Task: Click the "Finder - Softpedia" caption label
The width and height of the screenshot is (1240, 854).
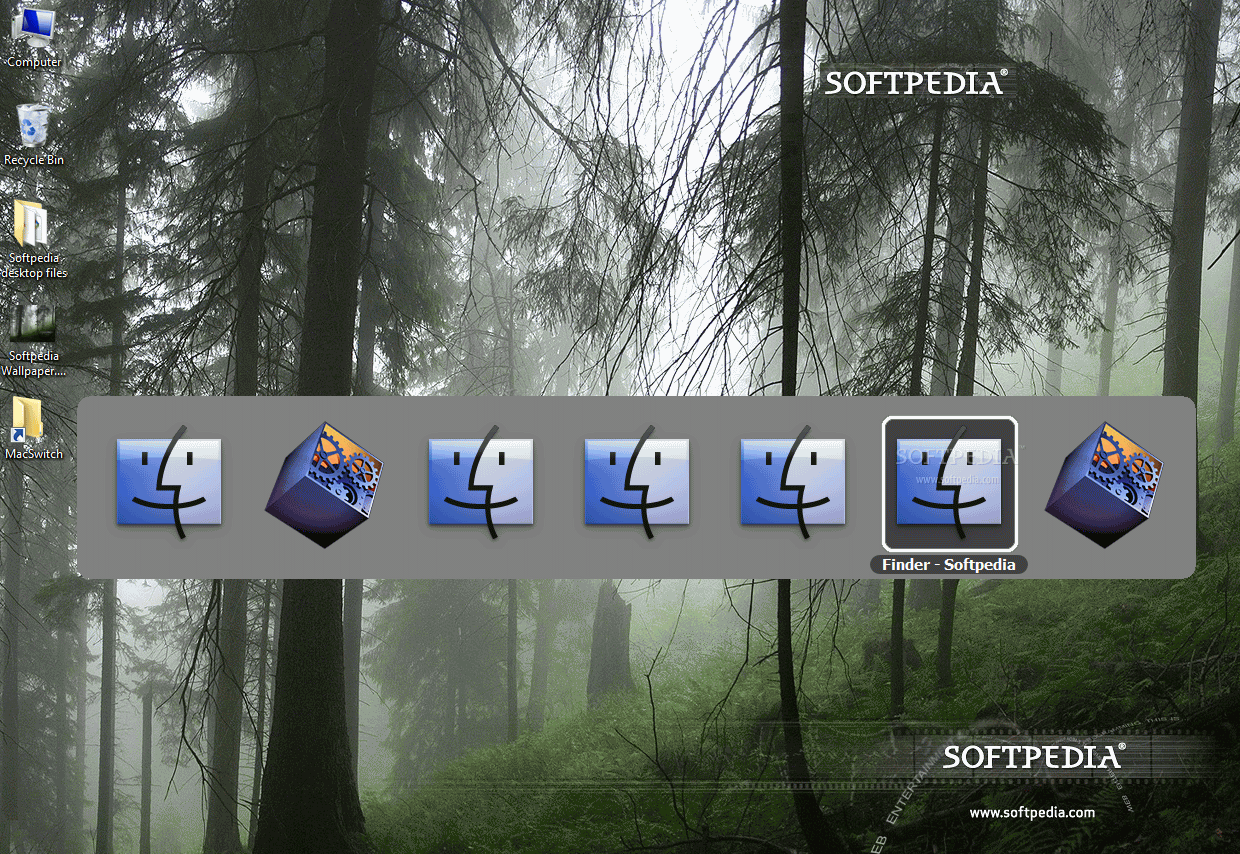Action: point(949,565)
